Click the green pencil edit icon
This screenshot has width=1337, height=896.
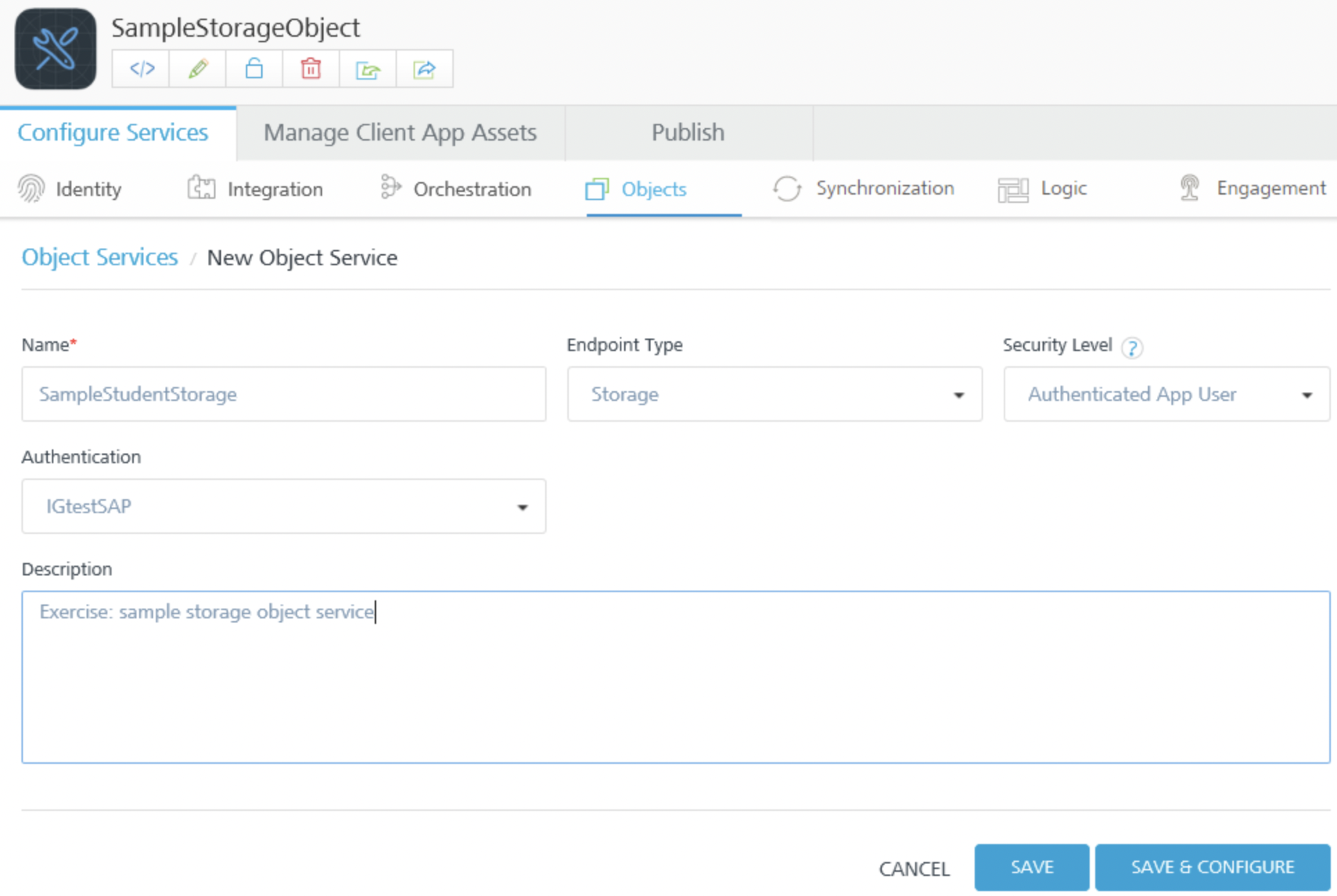coord(198,69)
